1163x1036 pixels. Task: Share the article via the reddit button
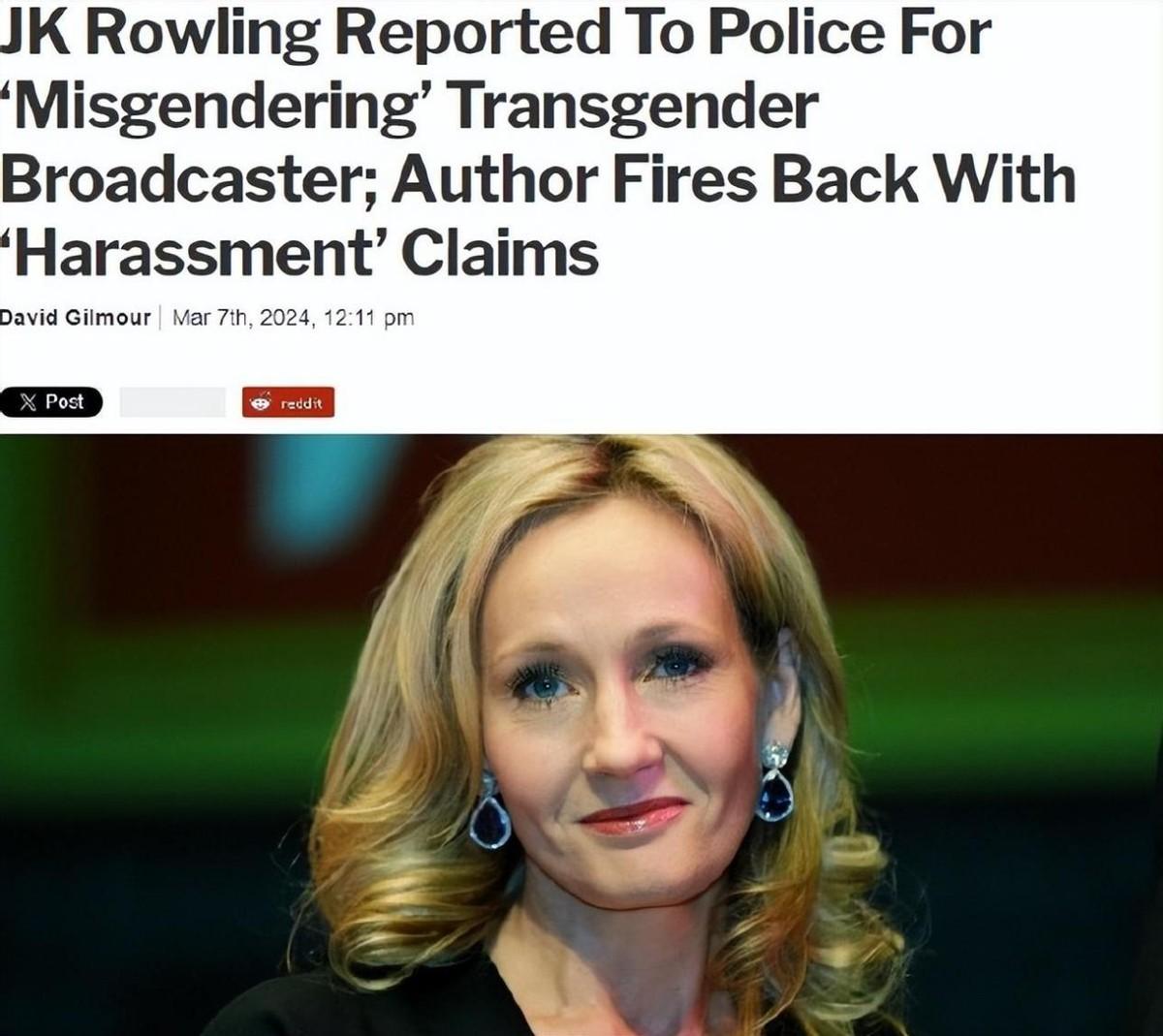(288, 402)
